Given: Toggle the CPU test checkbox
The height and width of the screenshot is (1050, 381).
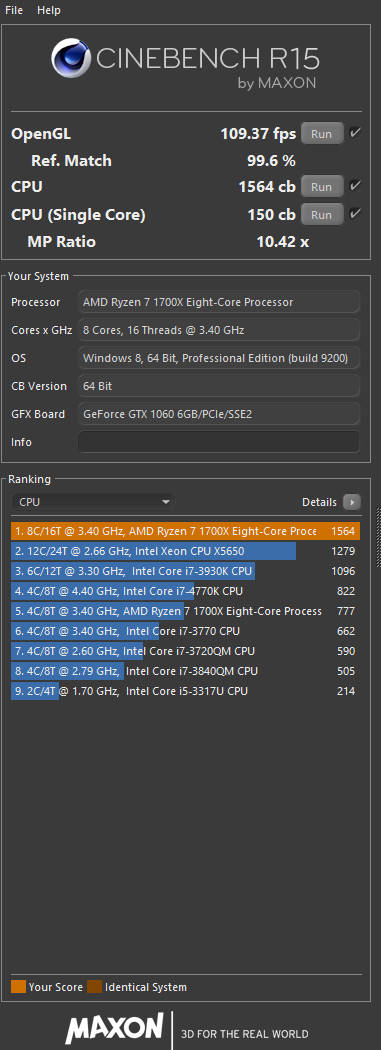Looking at the screenshot, I should (x=355, y=186).
